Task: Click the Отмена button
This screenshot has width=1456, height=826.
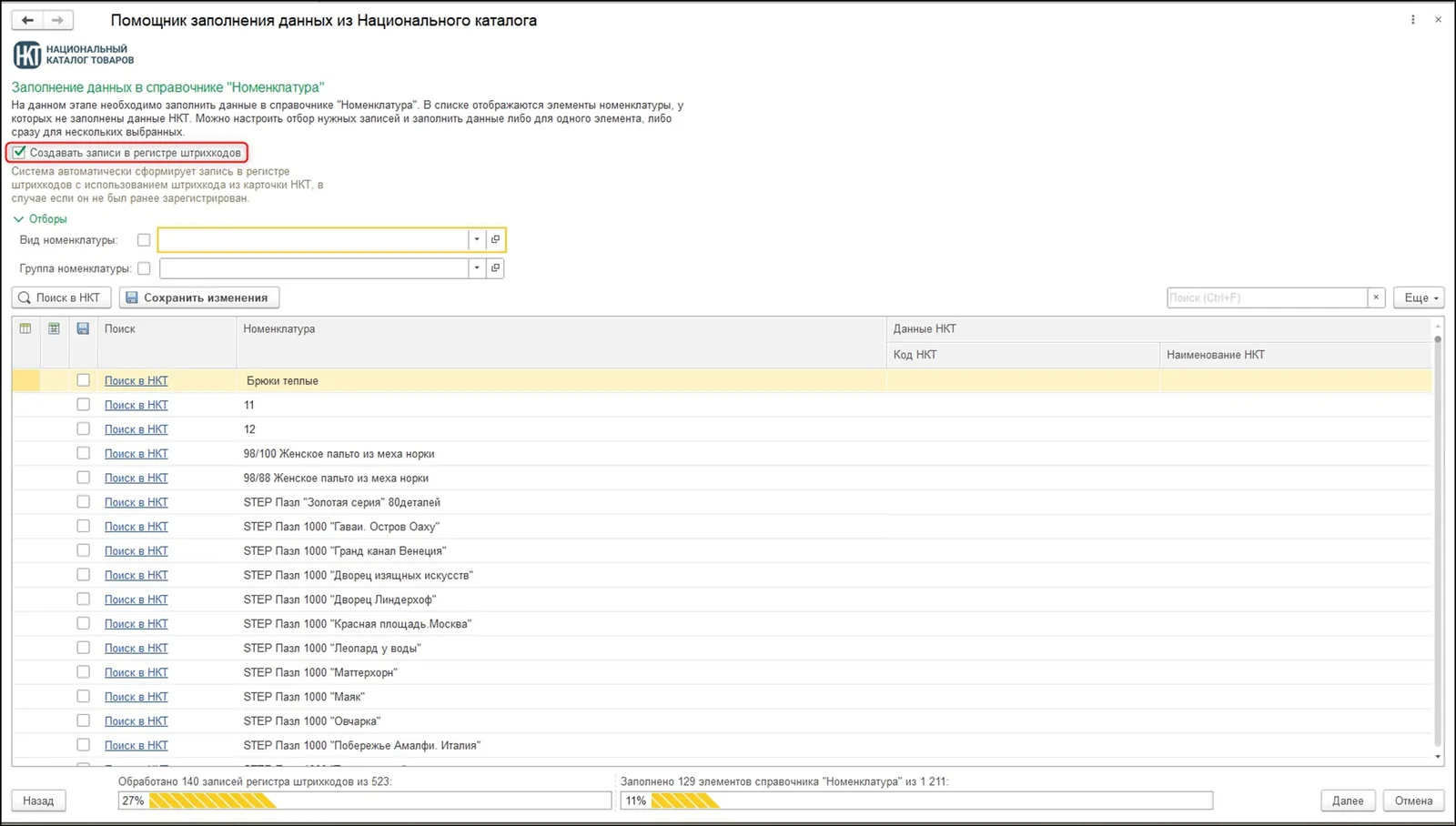Action: (x=1413, y=801)
